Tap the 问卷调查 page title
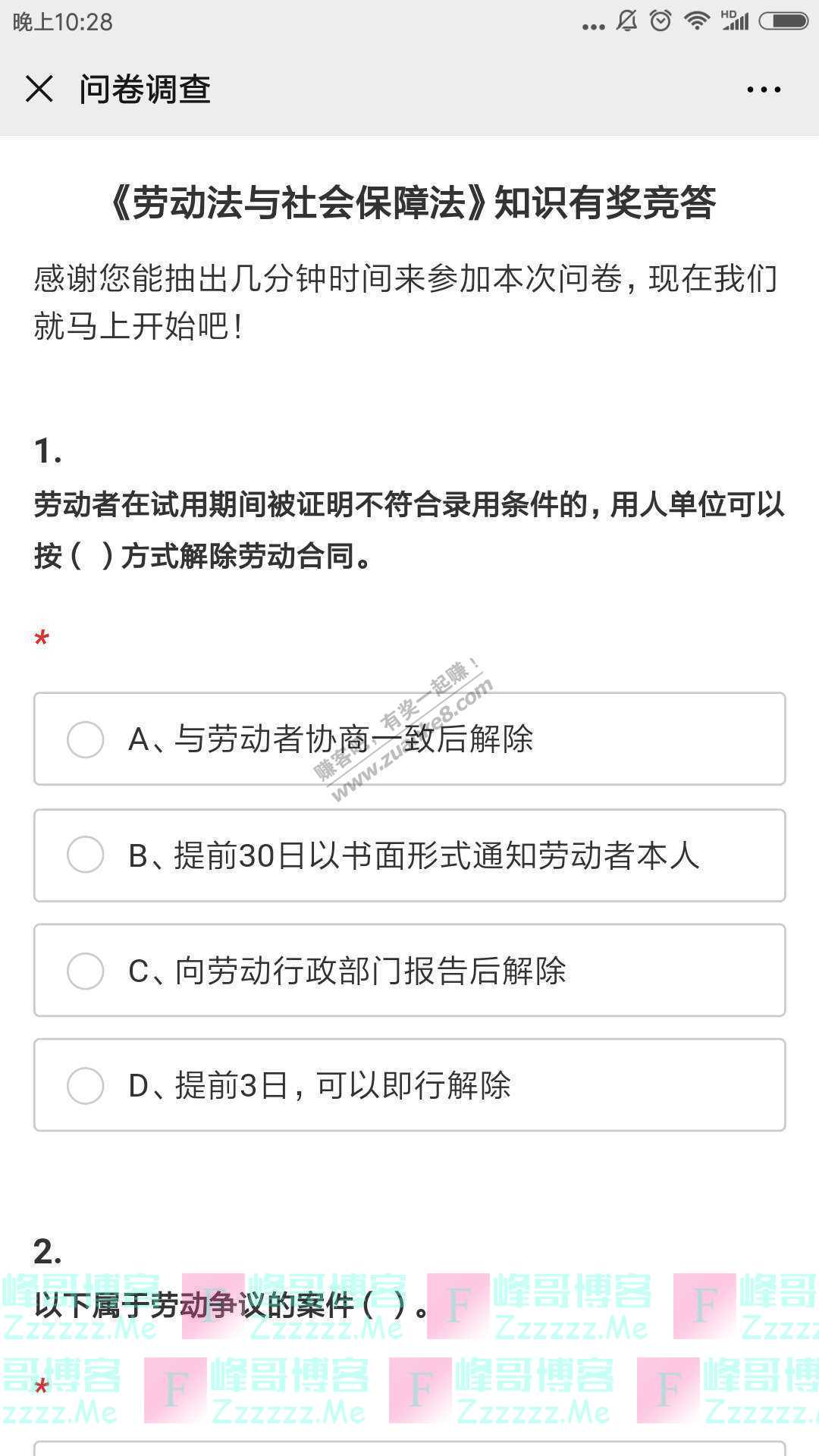 pos(145,89)
